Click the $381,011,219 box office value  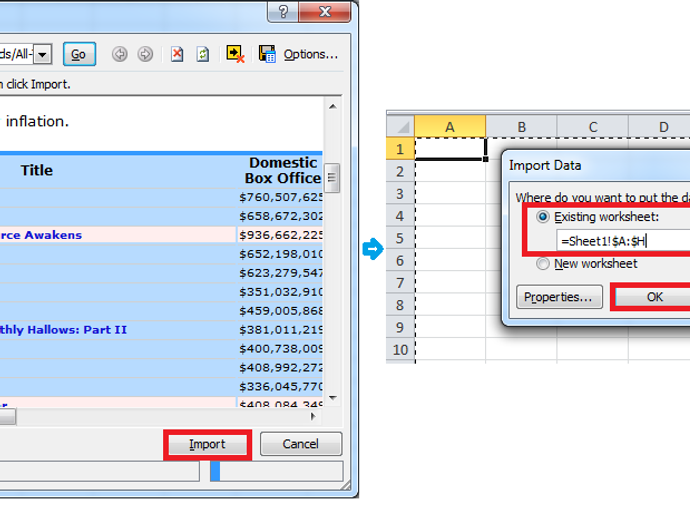pos(281,330)
